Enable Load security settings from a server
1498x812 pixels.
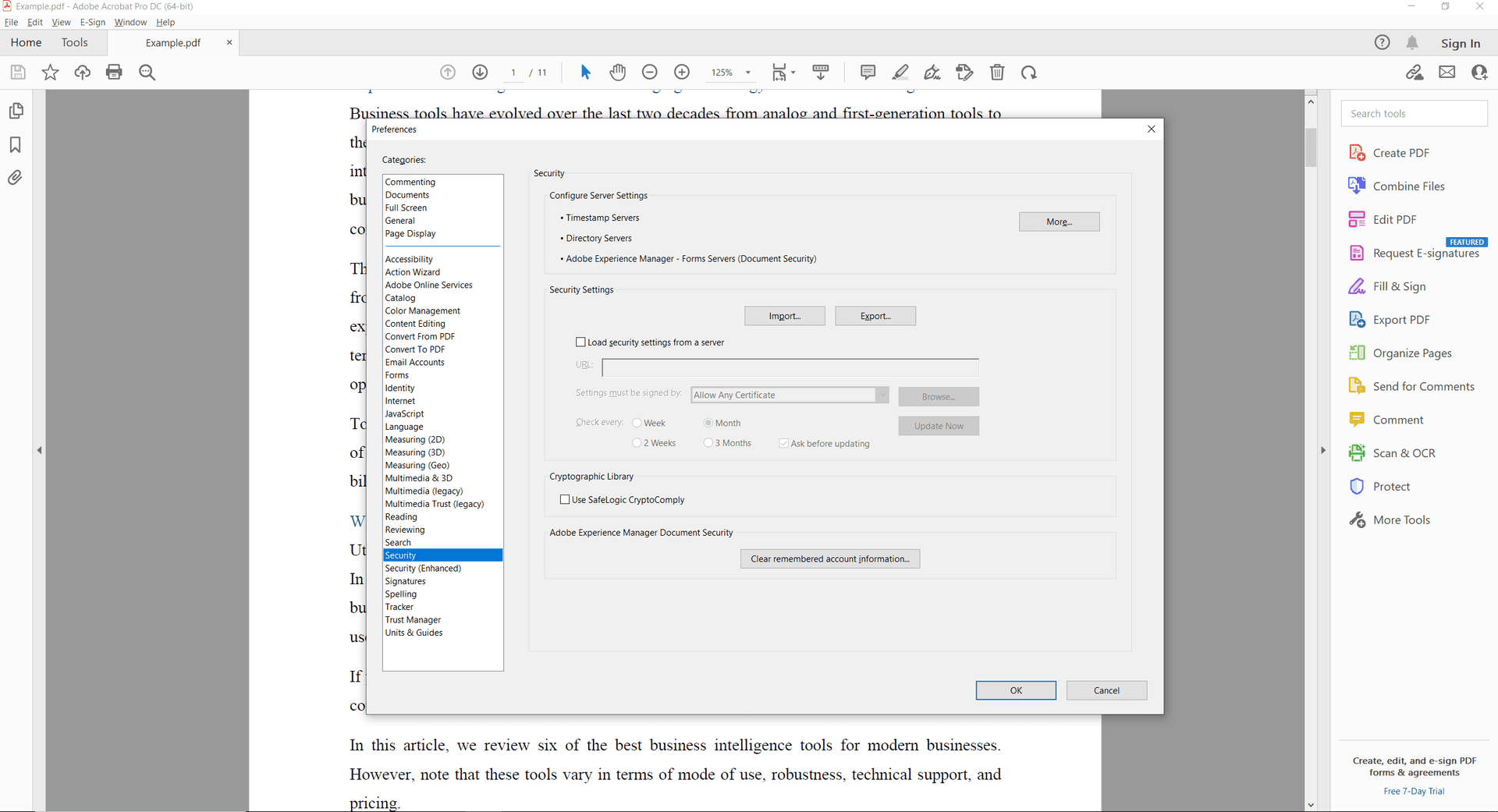(580, 342)
